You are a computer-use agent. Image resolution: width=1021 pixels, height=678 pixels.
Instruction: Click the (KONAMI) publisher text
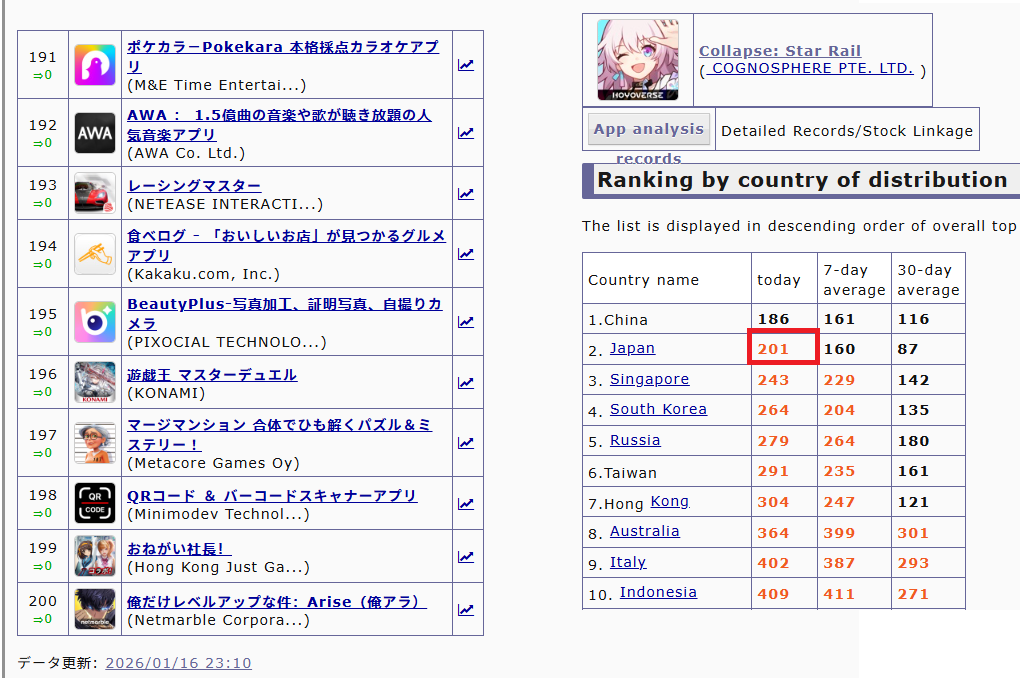coord(166,393)
